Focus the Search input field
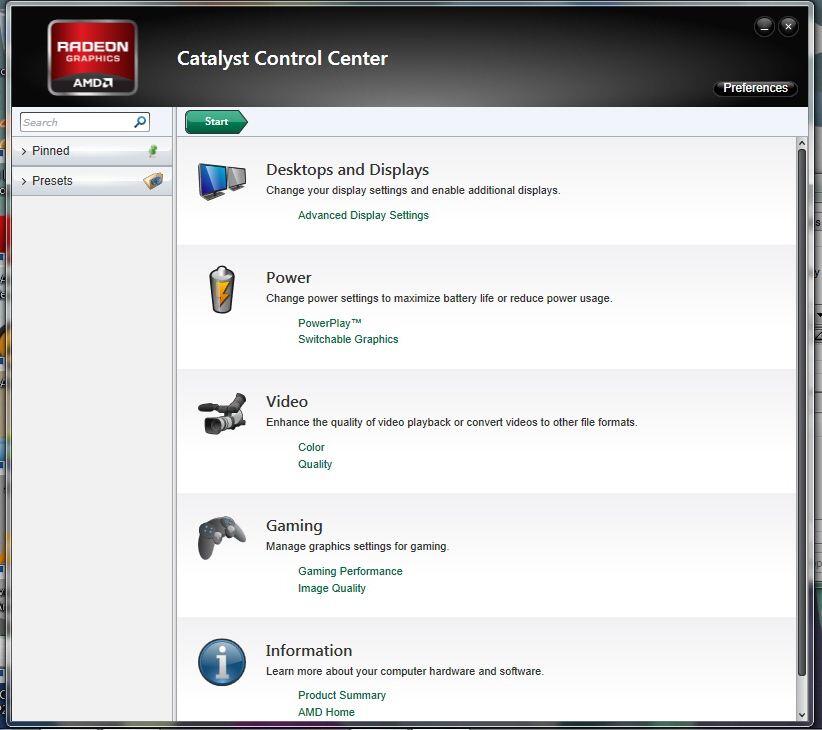Image resolution: width=822 pixels, height=730 pixels. point(76,122)
